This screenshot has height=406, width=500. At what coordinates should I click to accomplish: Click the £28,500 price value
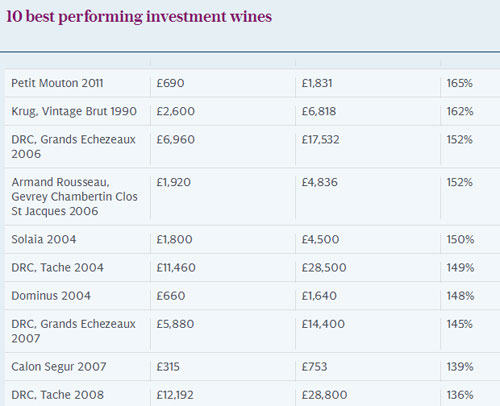(x=324, y=267)
